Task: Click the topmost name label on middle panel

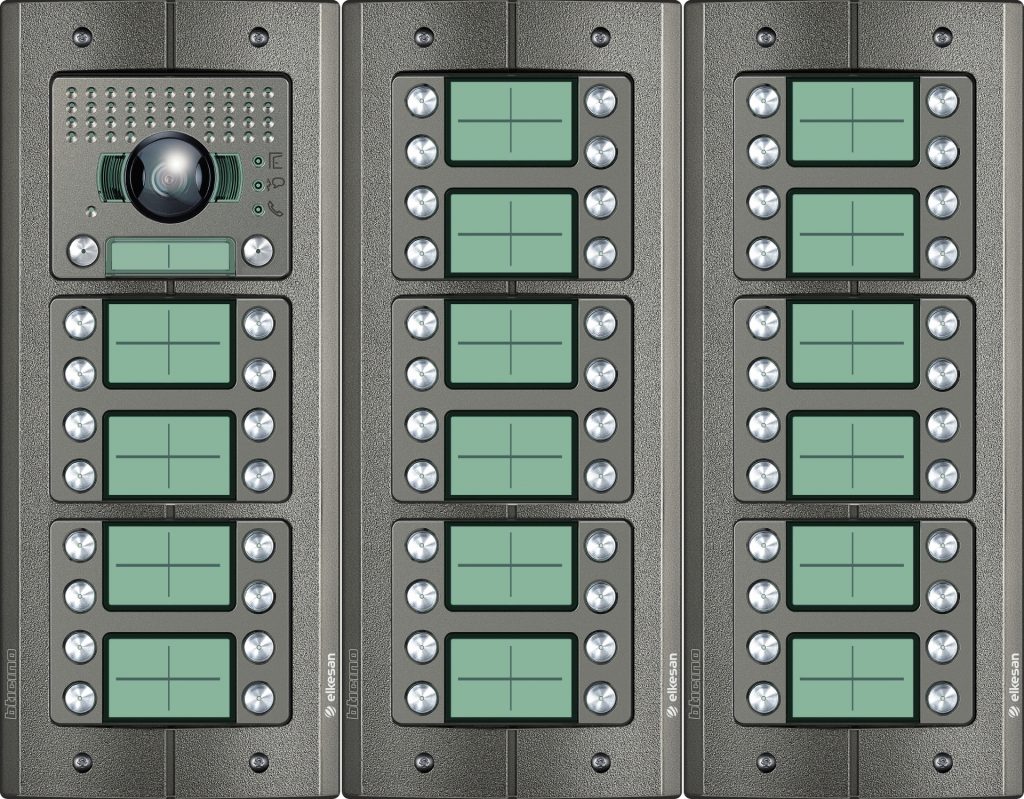Action: (x=510, y=122)
